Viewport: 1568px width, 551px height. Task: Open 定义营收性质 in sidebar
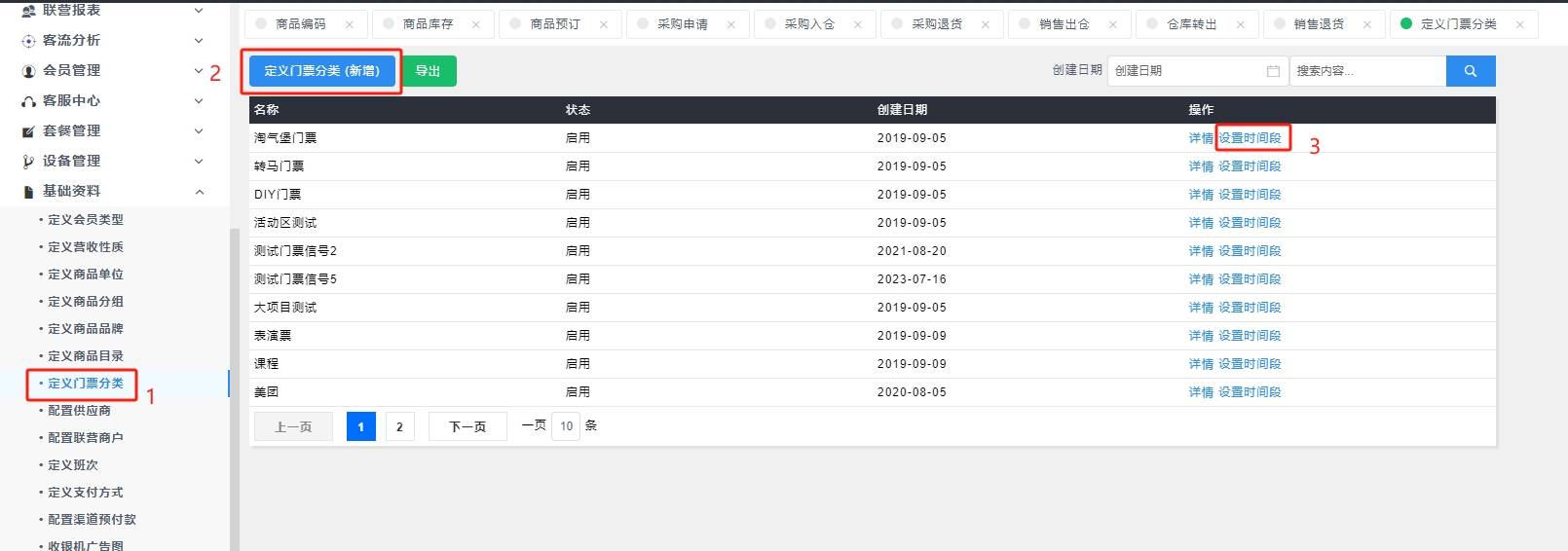point(86,247)
